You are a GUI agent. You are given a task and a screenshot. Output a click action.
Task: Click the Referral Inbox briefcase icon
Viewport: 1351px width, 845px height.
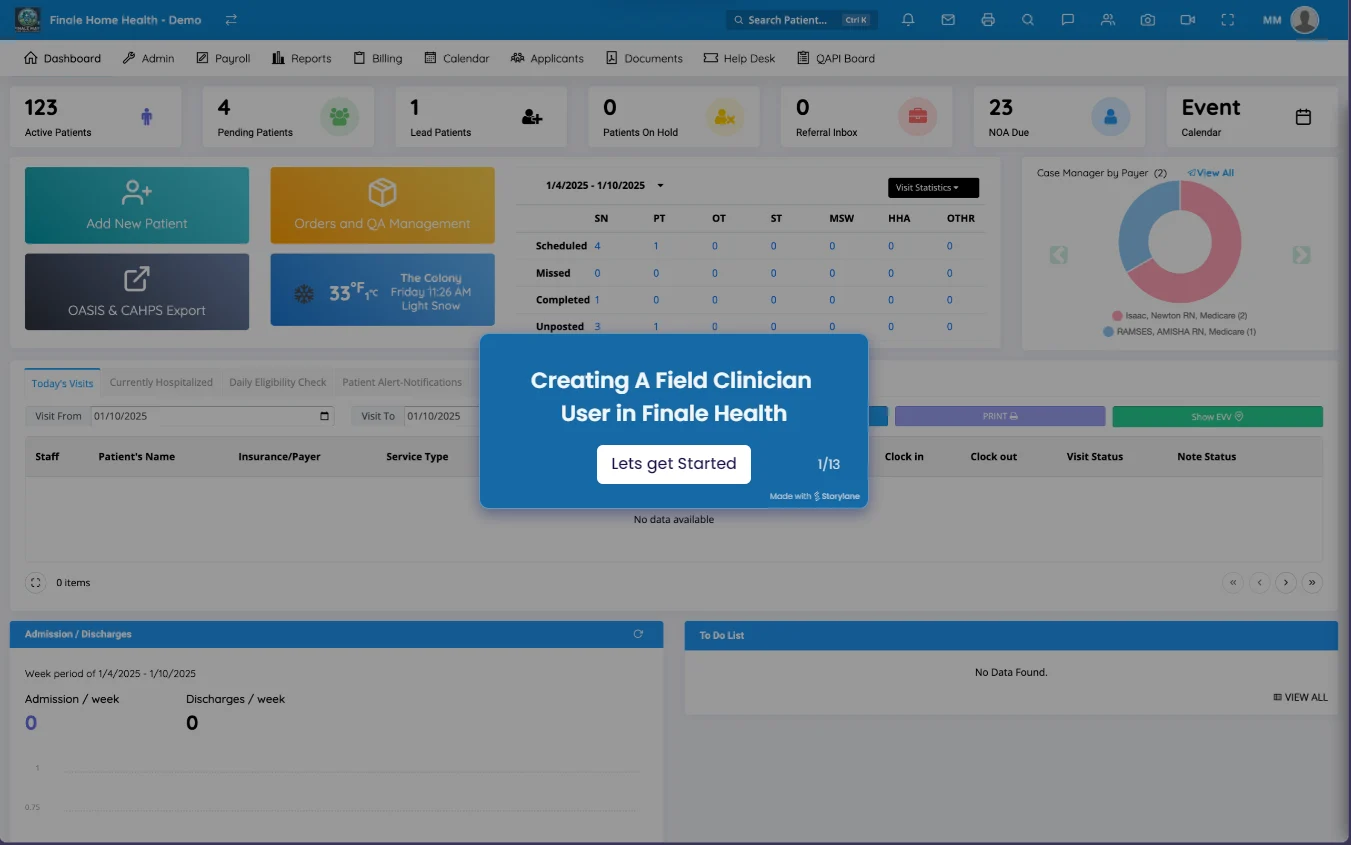(917, 117)
